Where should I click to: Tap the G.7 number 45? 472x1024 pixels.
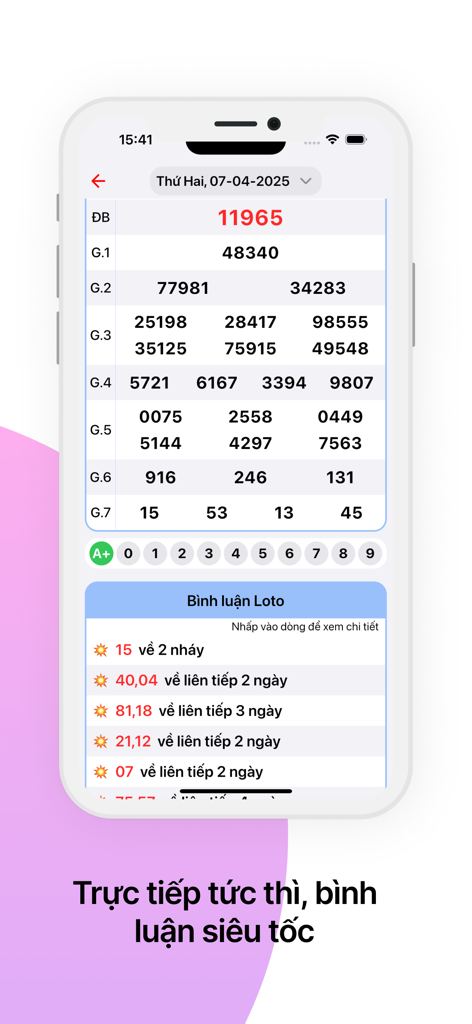[352, 513]
